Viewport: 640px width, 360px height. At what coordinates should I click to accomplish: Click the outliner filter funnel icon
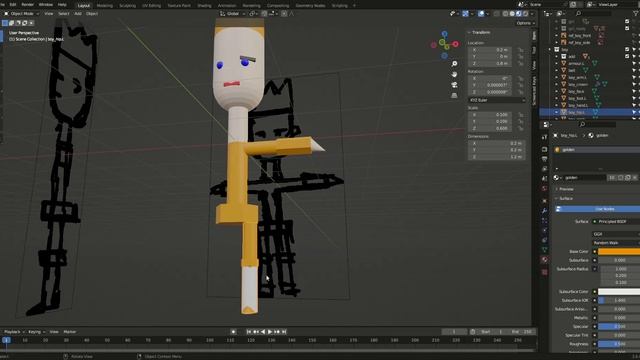click(635, 13)
